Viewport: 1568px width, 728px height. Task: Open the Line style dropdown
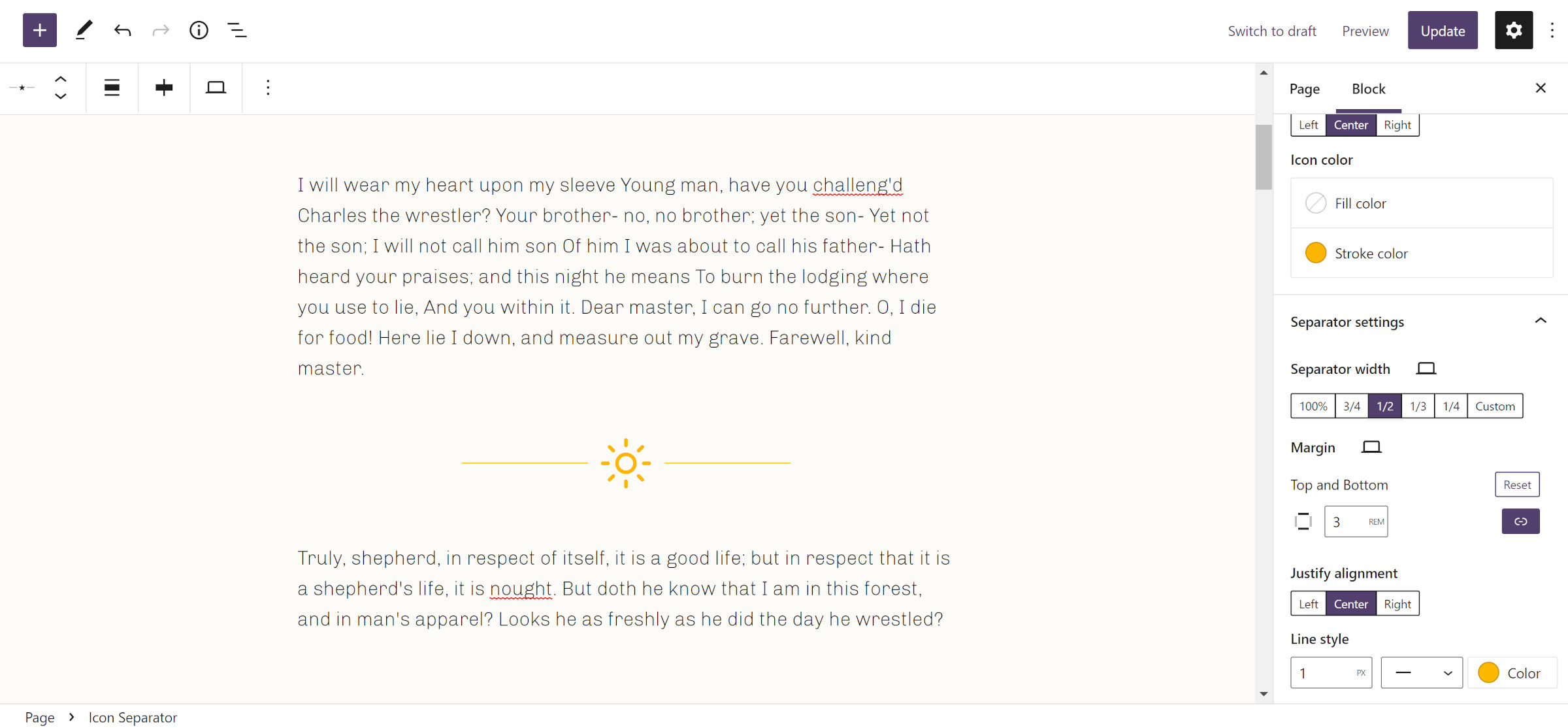pos(1422,672)
